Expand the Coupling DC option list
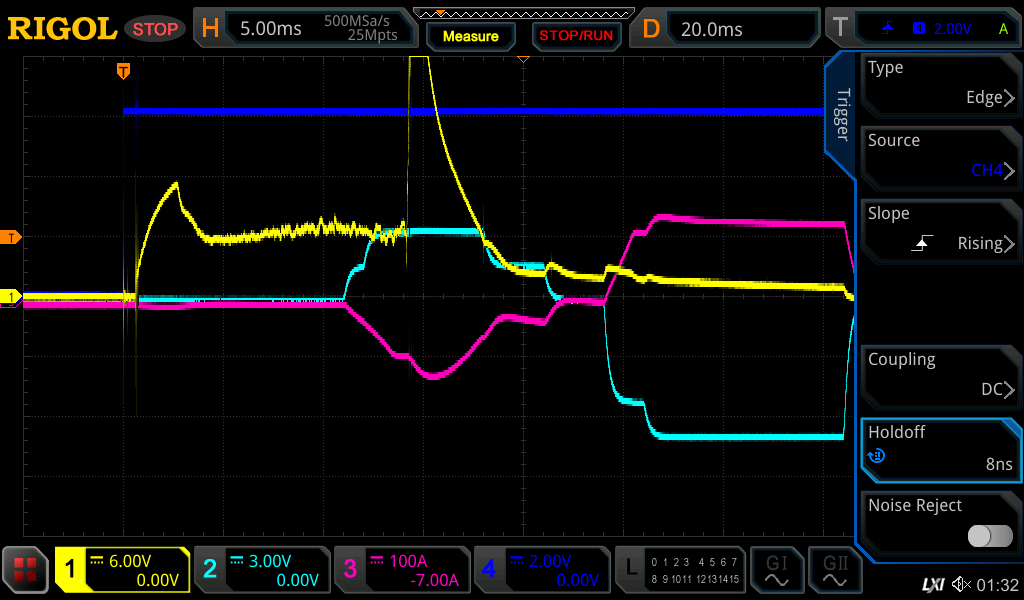 tap(940, 376)
